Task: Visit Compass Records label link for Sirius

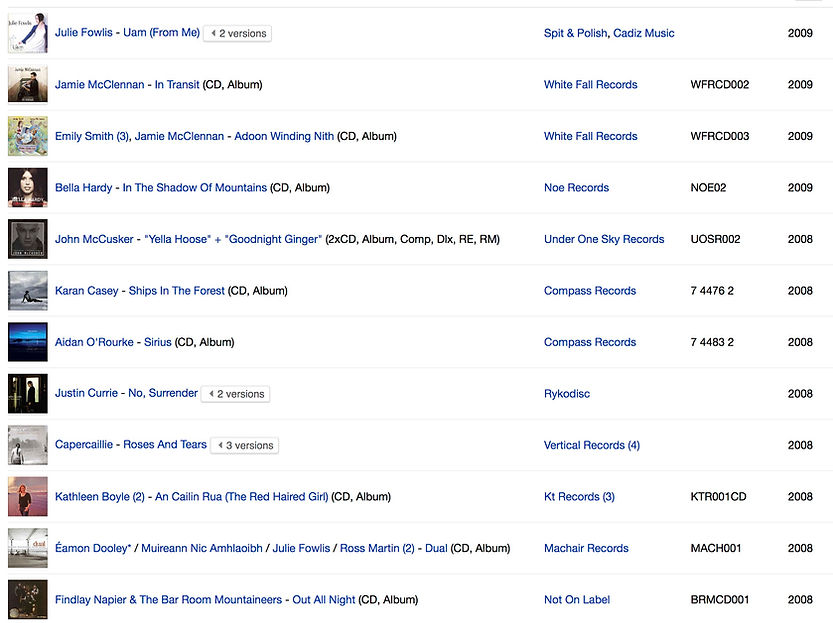Action: [x=590, y=342]
